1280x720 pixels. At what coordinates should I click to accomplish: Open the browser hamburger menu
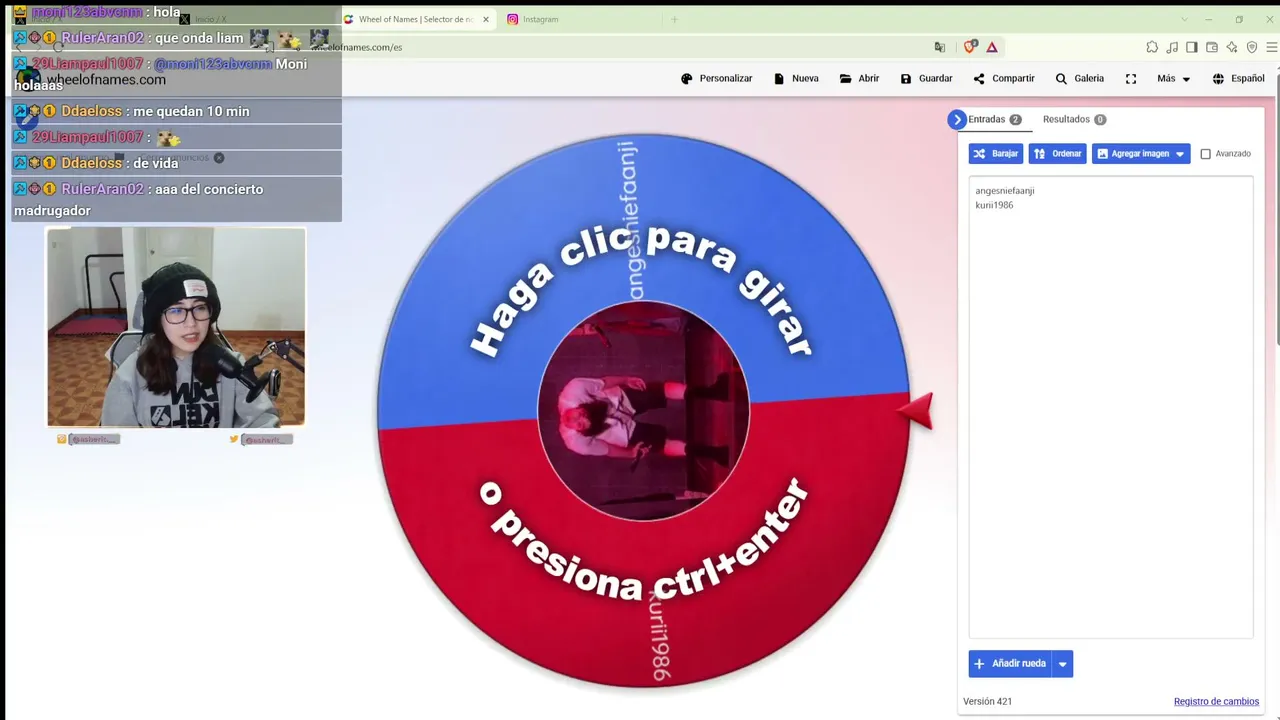click(1272, 47)
